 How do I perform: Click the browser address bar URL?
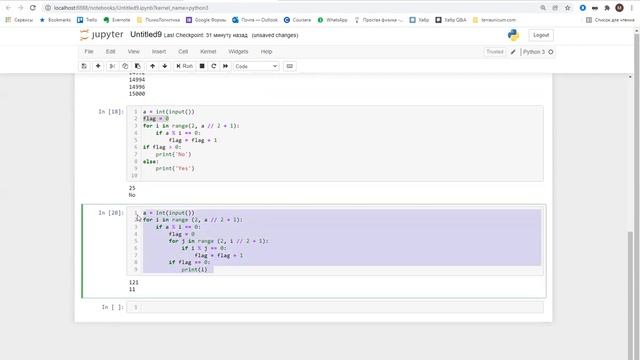pos(131,8)
